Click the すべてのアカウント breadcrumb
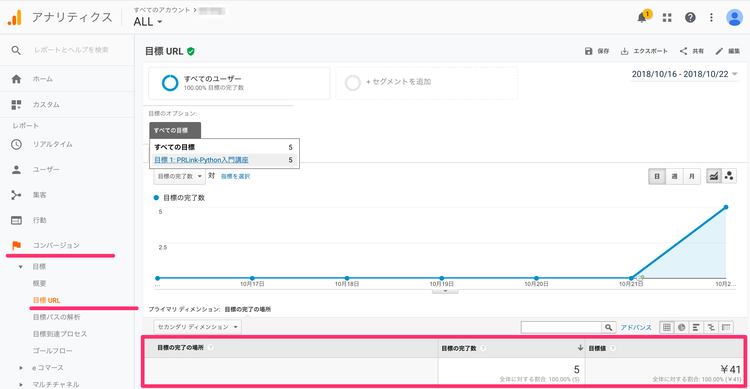The image size is (750, 389). coord(162,10)
